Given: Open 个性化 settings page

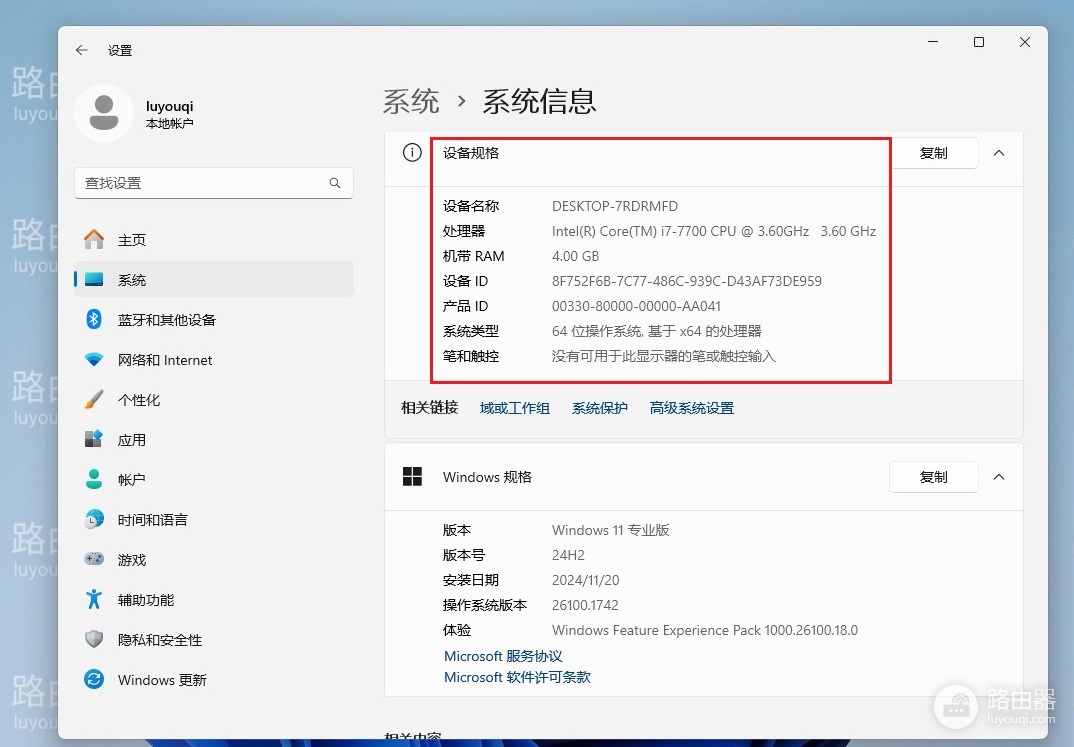Looking at the screenshot, I should click(214, 399).
